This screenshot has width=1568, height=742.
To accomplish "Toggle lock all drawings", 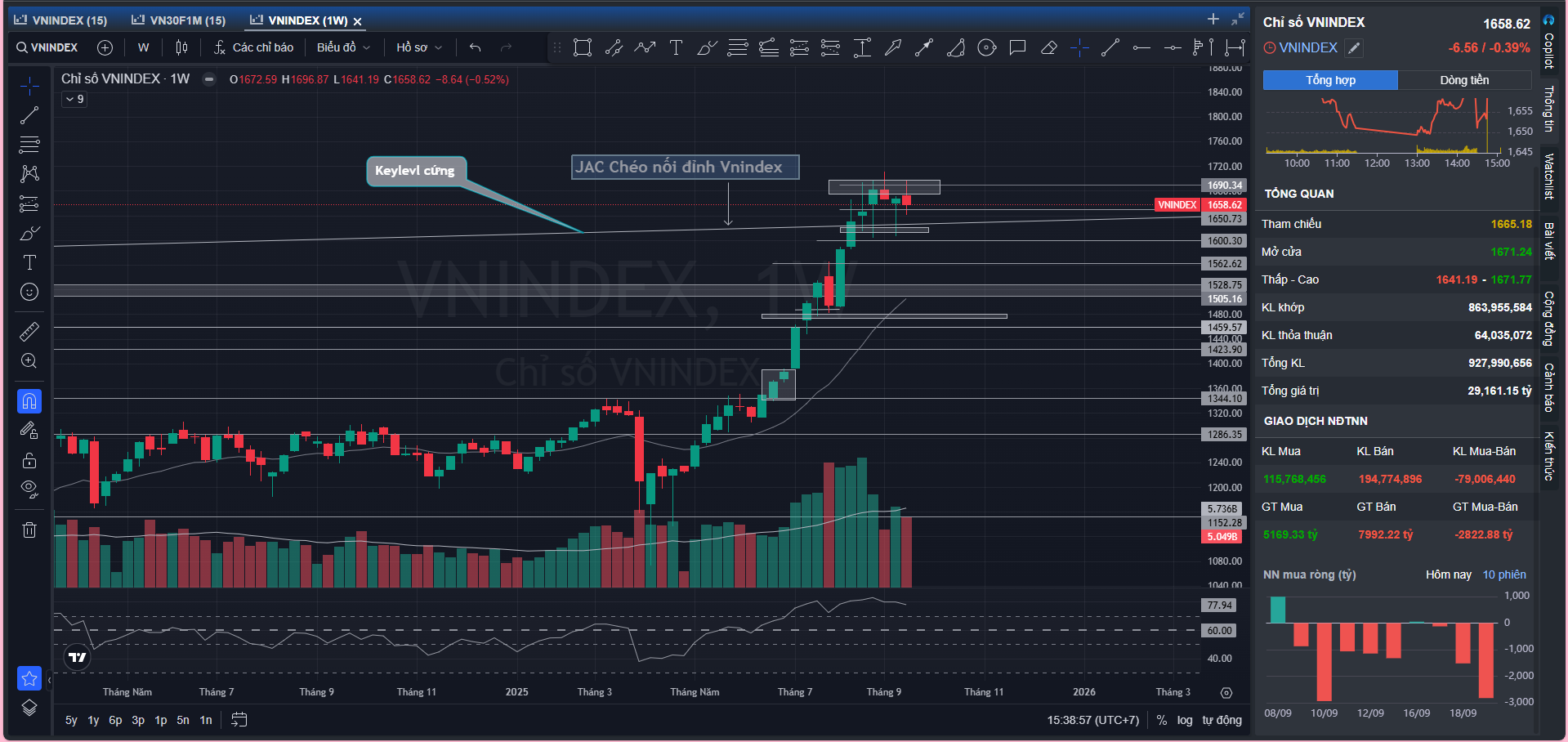I will [x=29, y=461].
